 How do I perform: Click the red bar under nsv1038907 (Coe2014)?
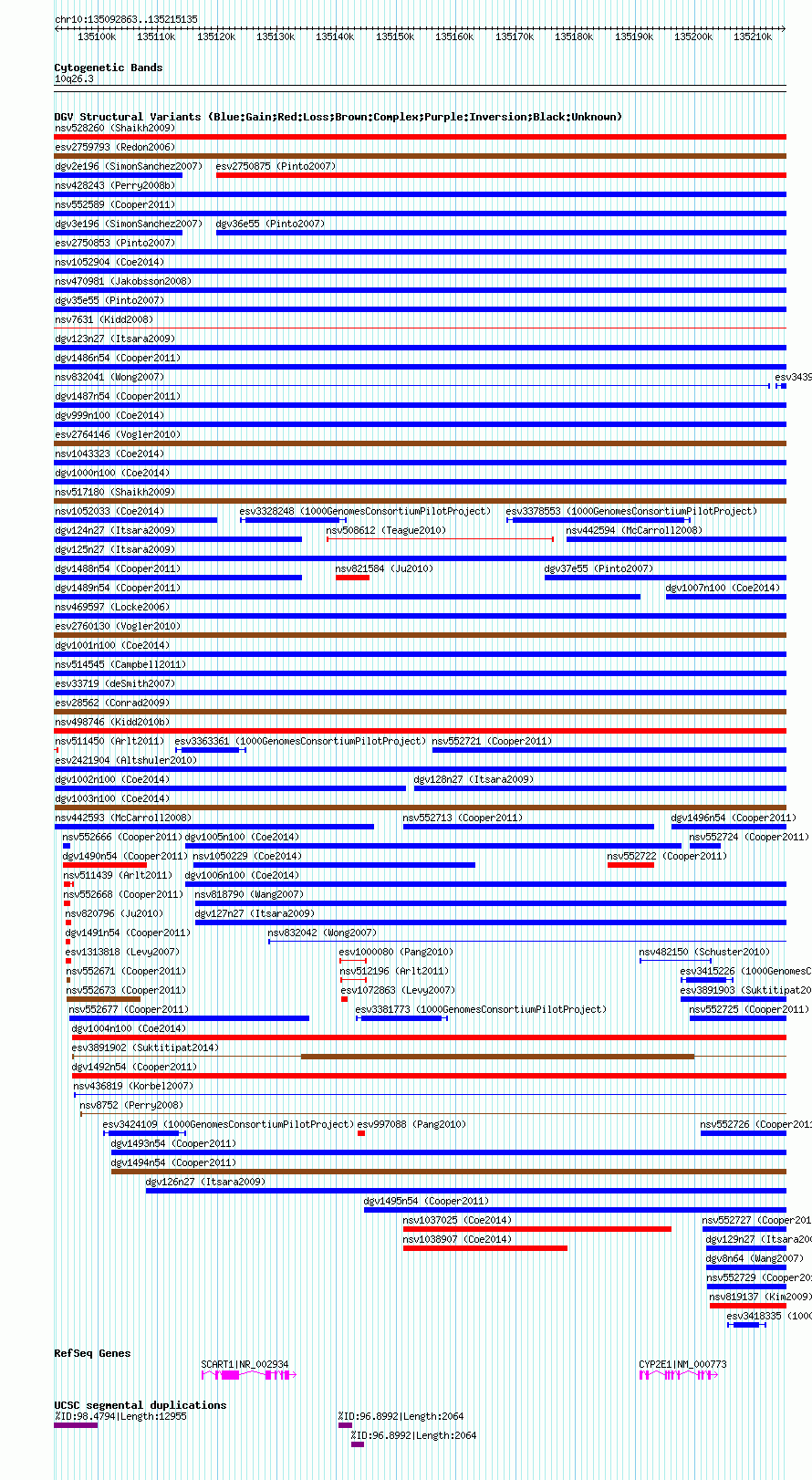click(485, 1248)
